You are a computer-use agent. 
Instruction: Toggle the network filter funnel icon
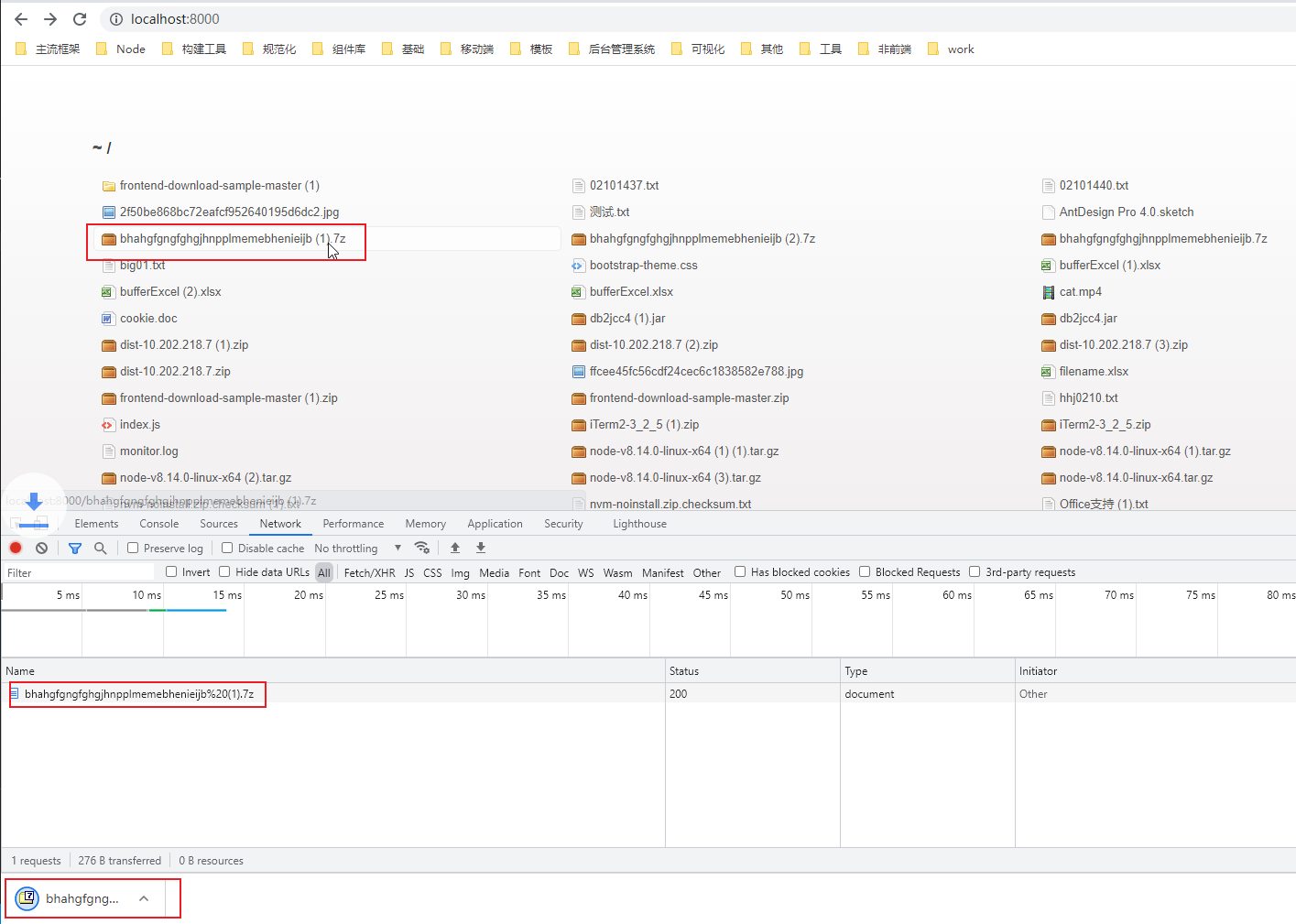(x=75, y=548)
